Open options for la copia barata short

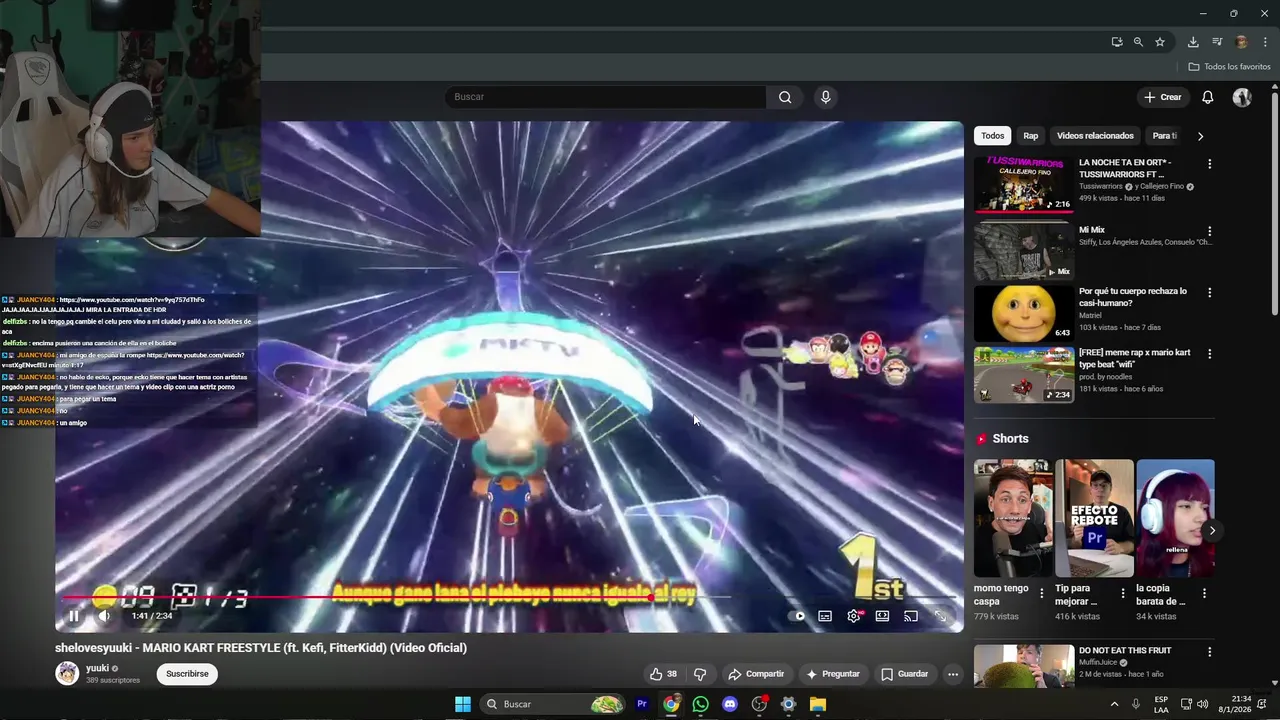[1204, 593]
